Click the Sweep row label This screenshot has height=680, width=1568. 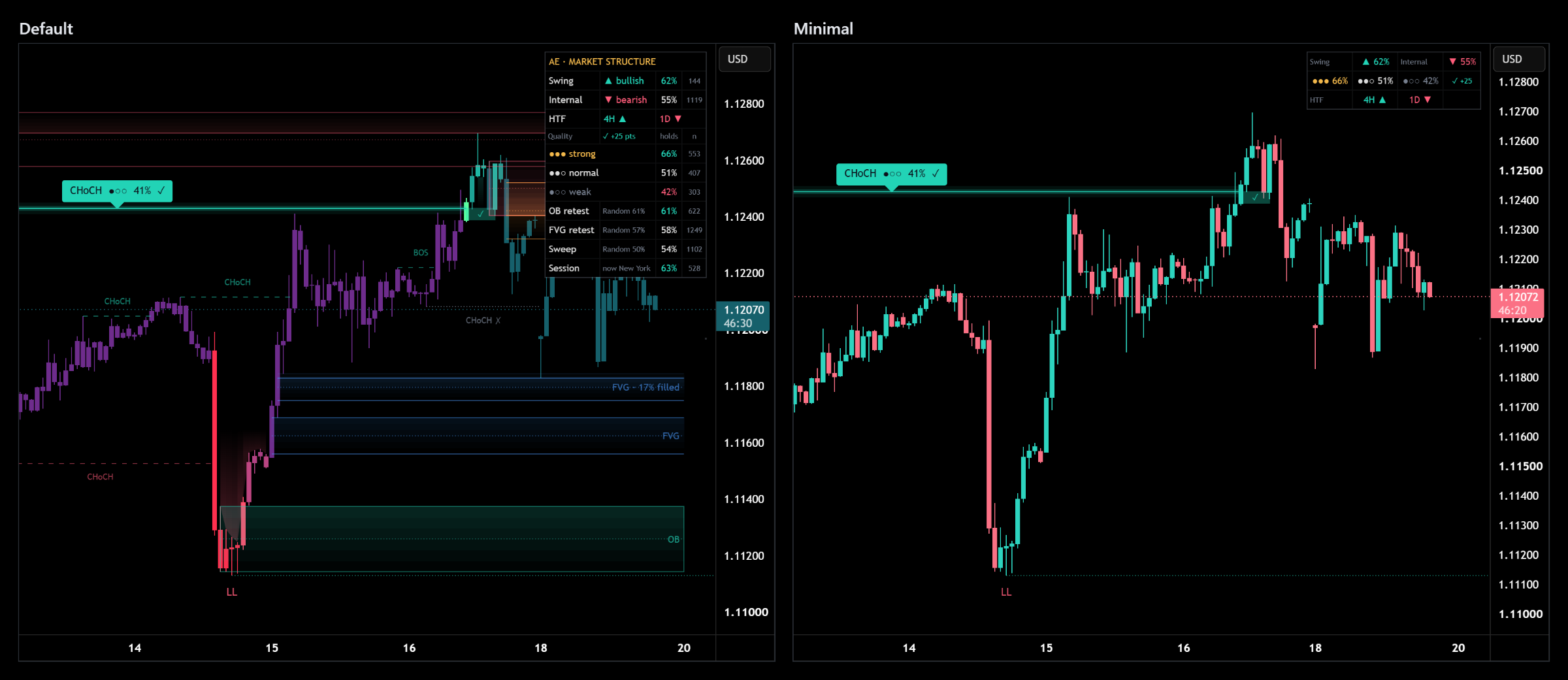563,250
